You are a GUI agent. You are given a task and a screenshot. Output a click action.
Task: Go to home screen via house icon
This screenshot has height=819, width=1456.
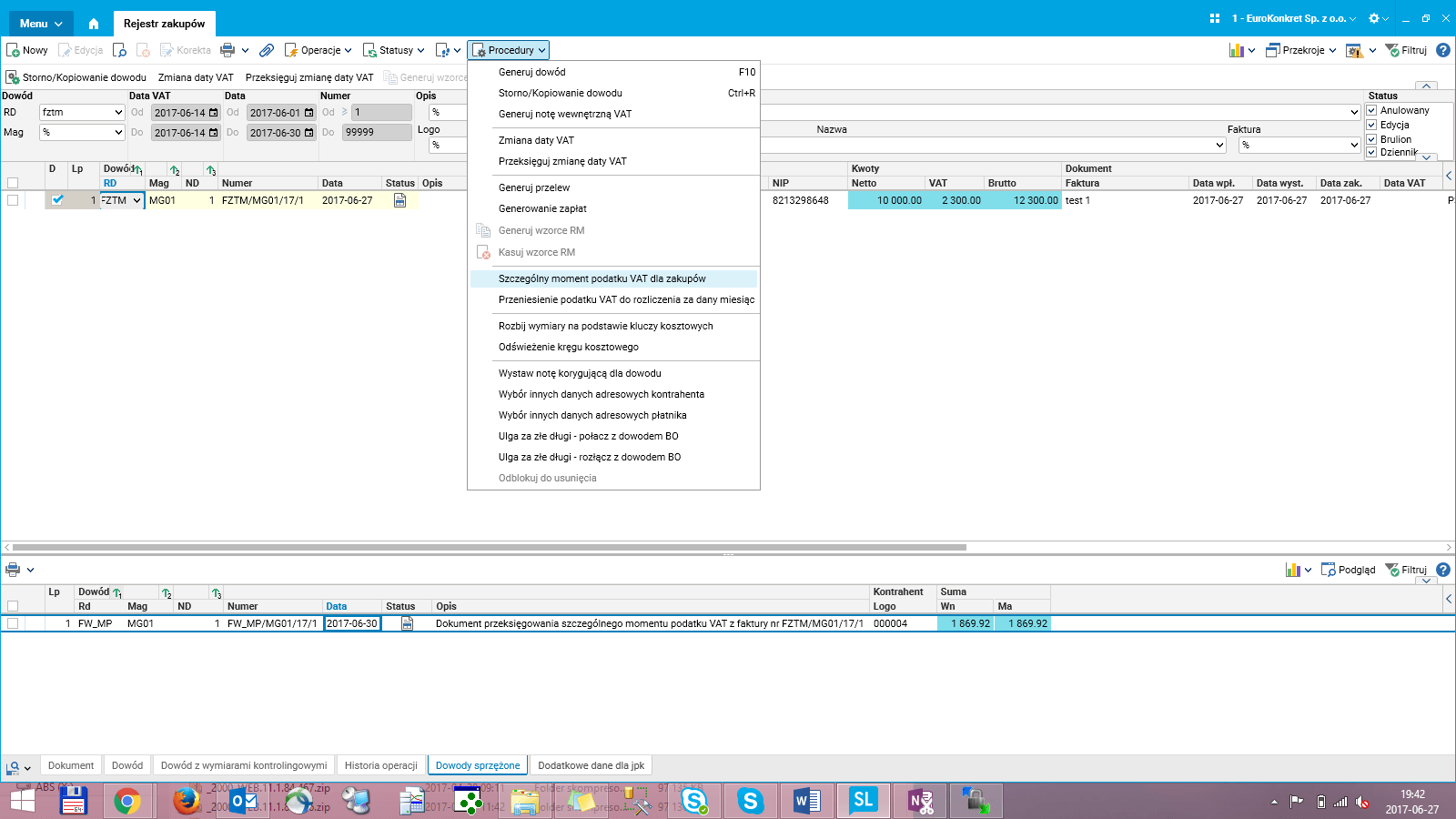[x=94, y=24]
